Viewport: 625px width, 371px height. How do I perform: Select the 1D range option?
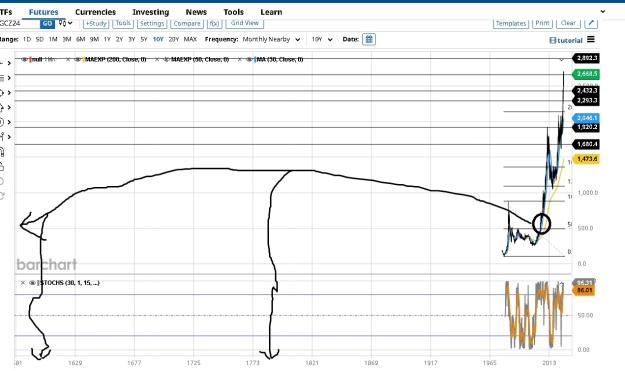[x=27, y=39]
